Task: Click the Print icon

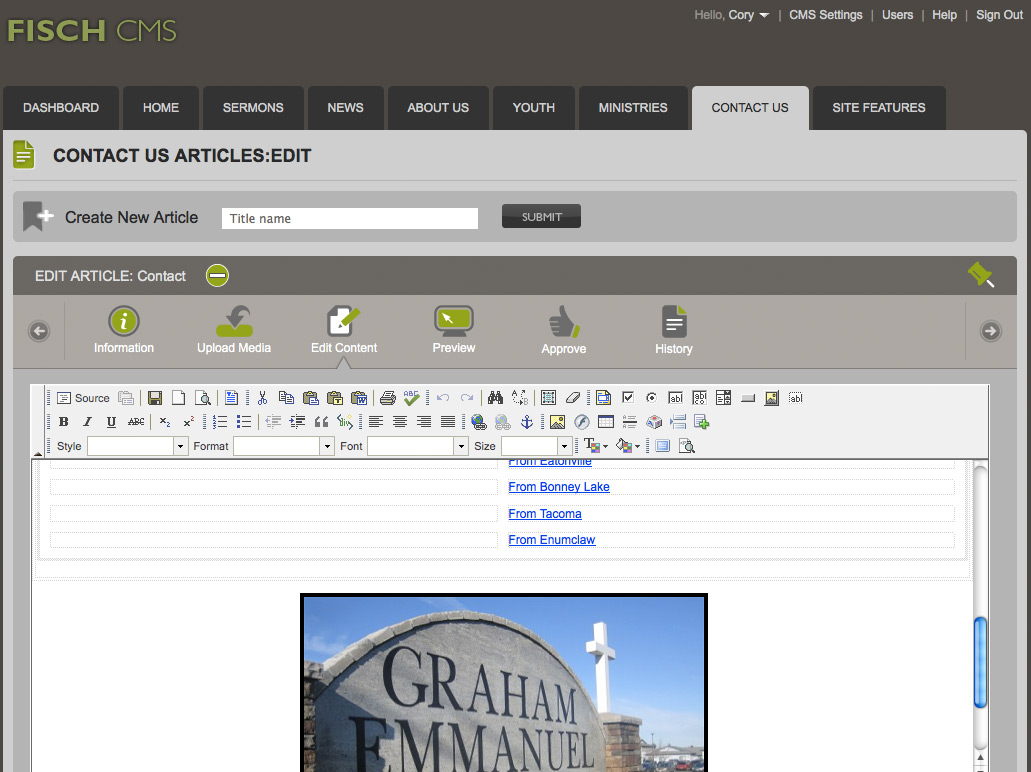Action: click(x=388, y=398)
